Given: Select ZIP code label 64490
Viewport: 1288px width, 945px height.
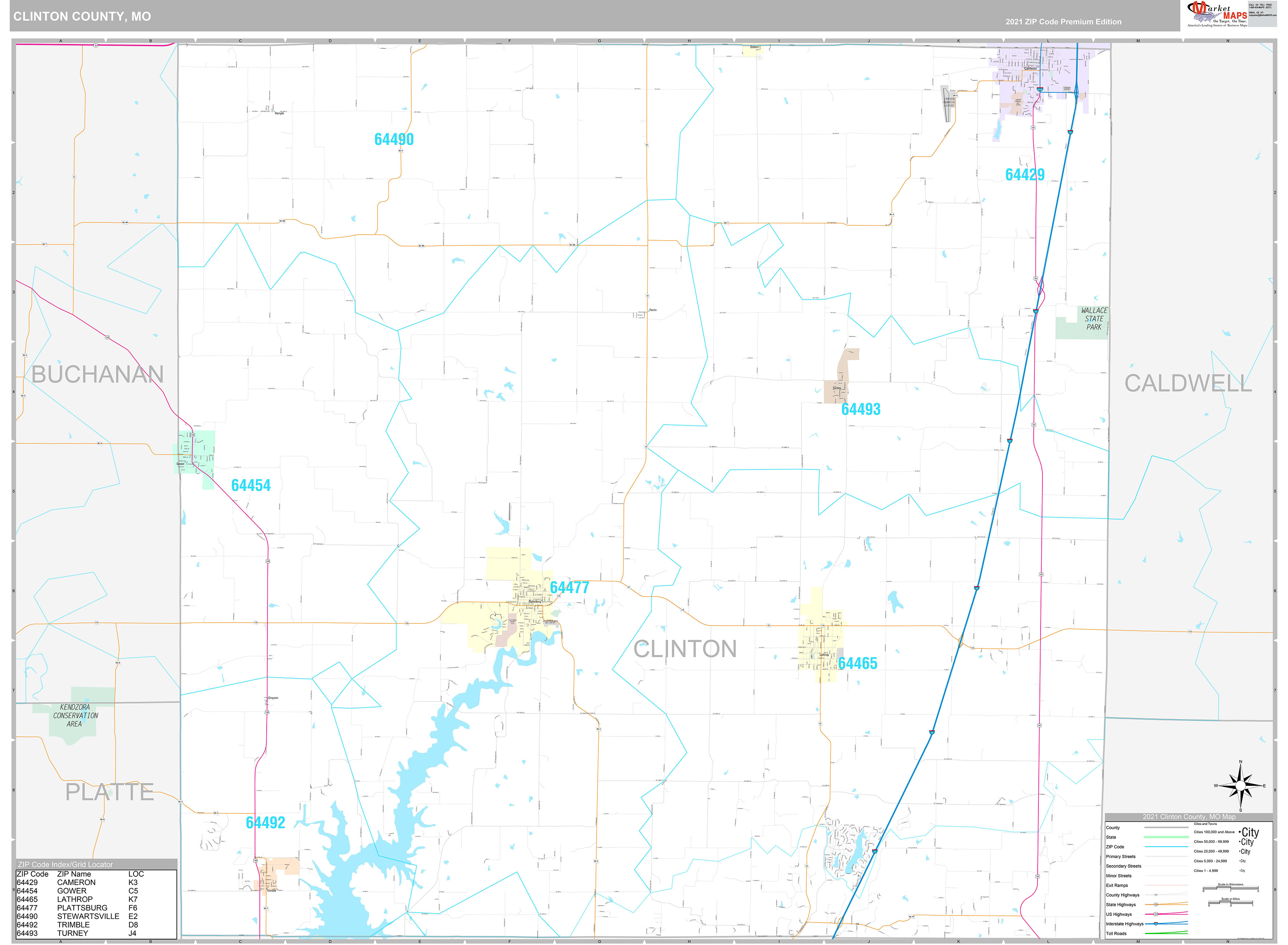Looking at the screenshot, I should pos(394,140).
